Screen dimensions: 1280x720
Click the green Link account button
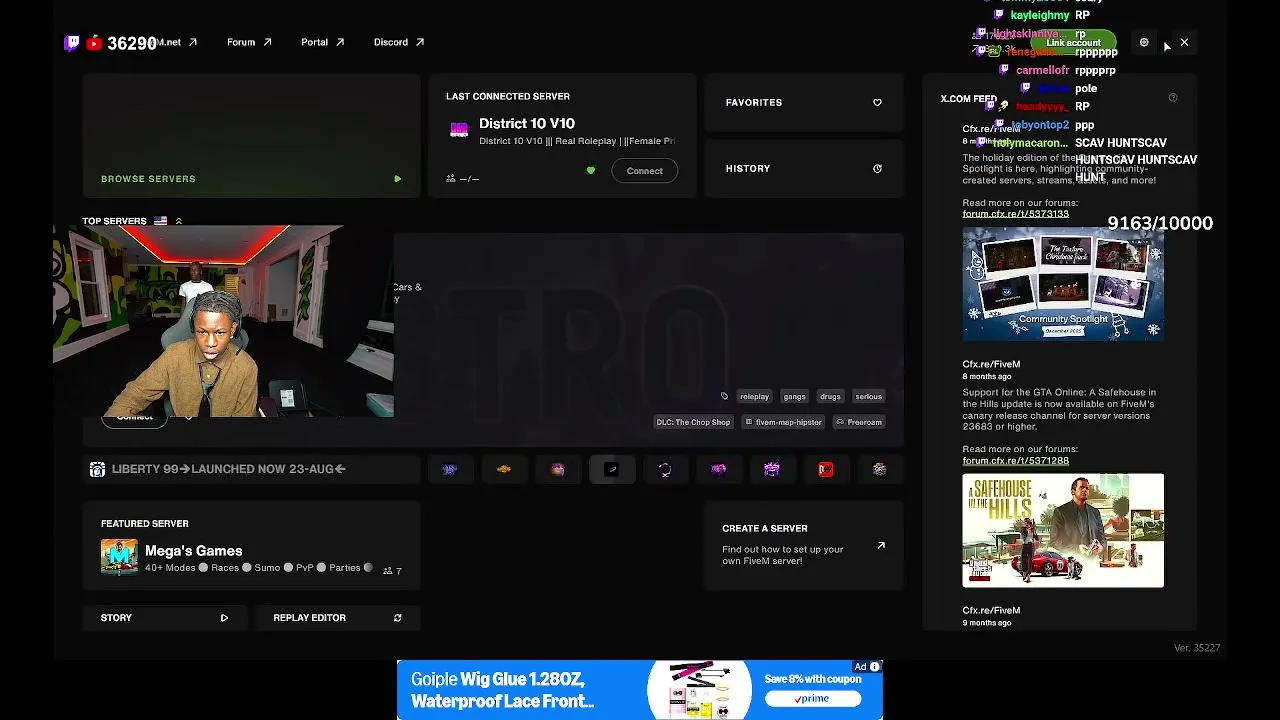tap(1073, 43)
